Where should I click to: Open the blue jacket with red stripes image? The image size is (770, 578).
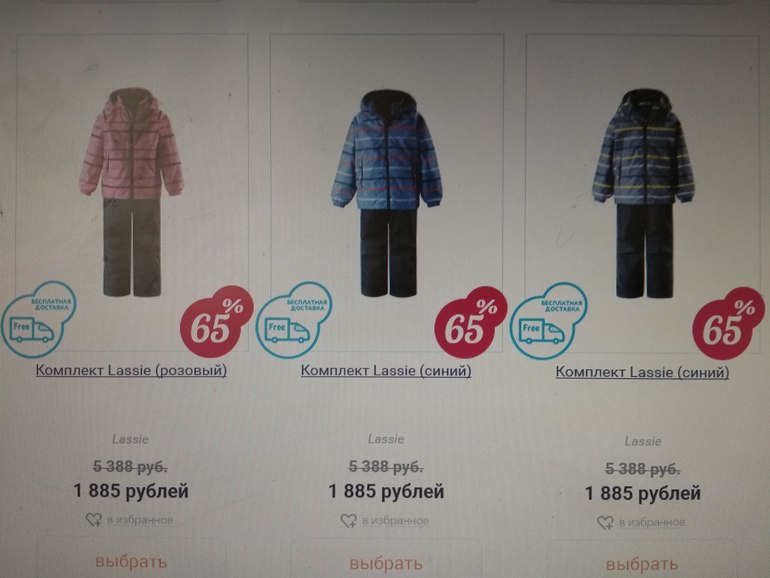pos(387,193)
